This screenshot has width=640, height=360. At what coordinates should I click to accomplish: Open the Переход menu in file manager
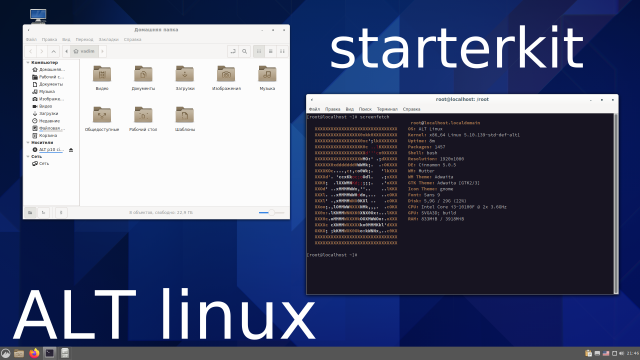pos(84,40)
